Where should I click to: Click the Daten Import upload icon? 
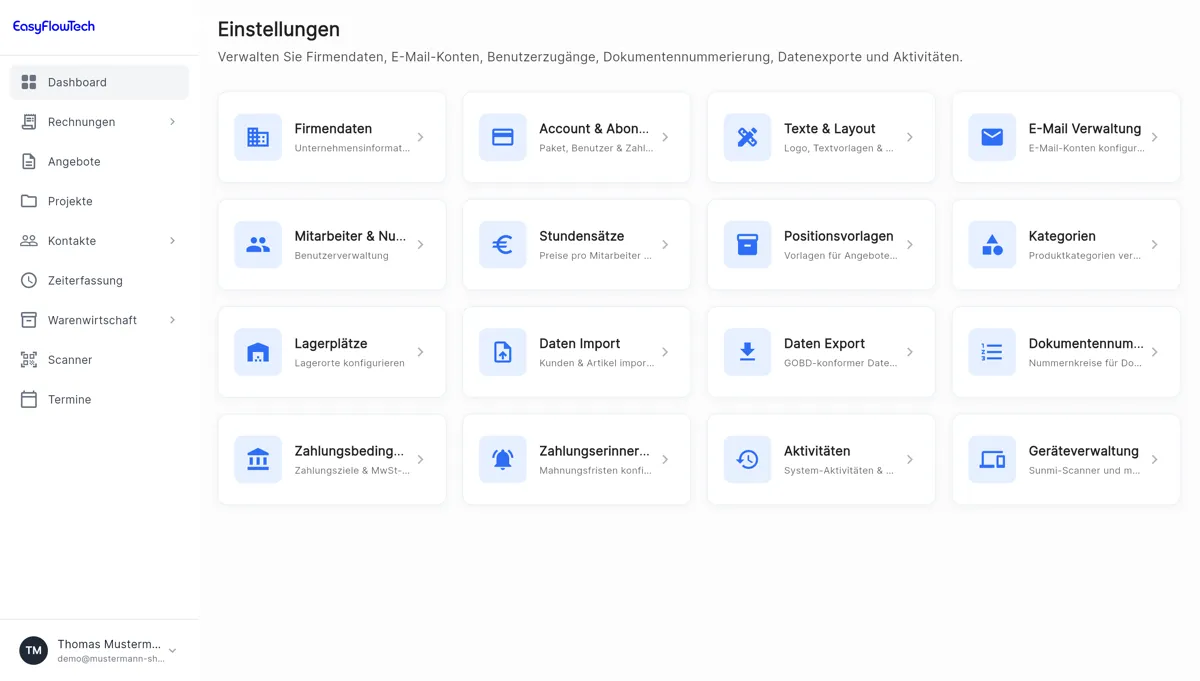coord(502,352)
